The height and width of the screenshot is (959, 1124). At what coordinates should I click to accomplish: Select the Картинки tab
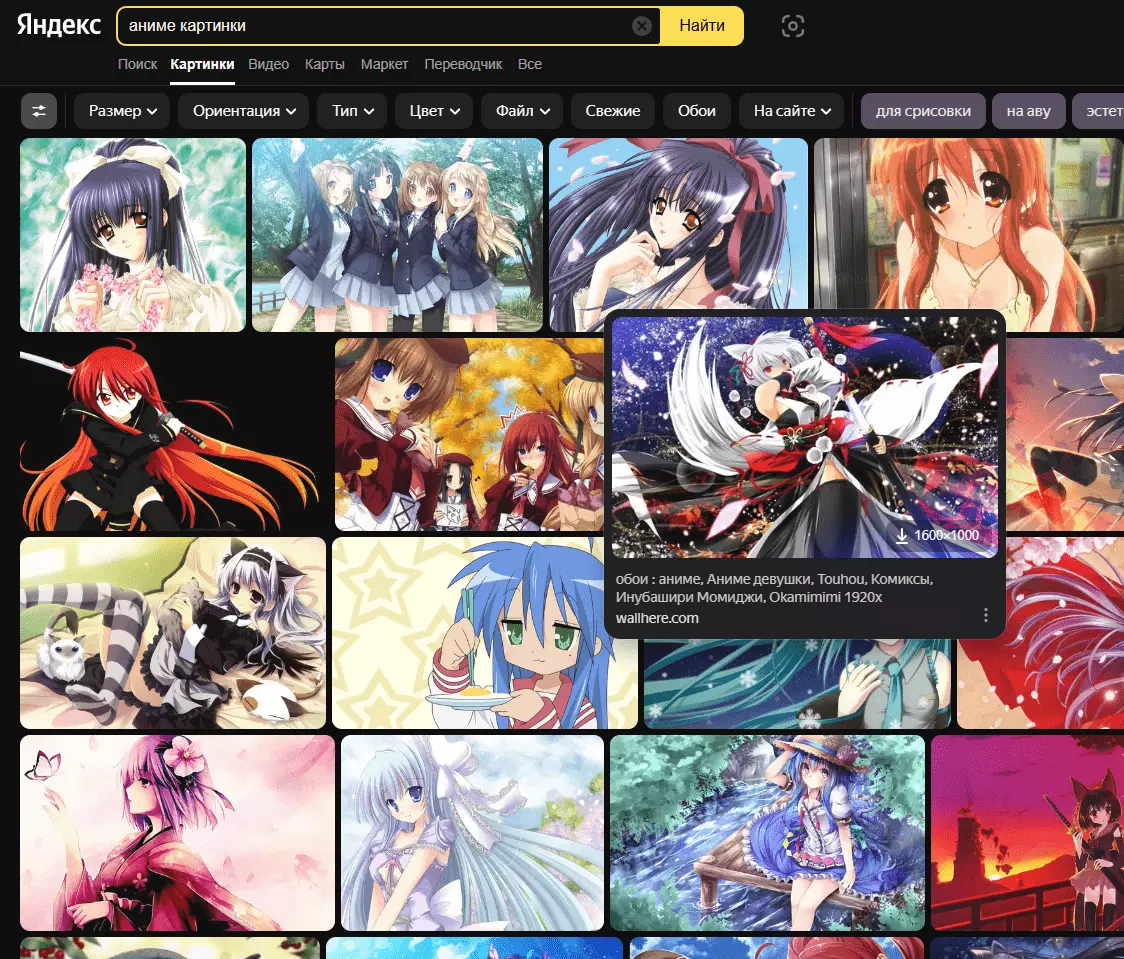point(202,64)
